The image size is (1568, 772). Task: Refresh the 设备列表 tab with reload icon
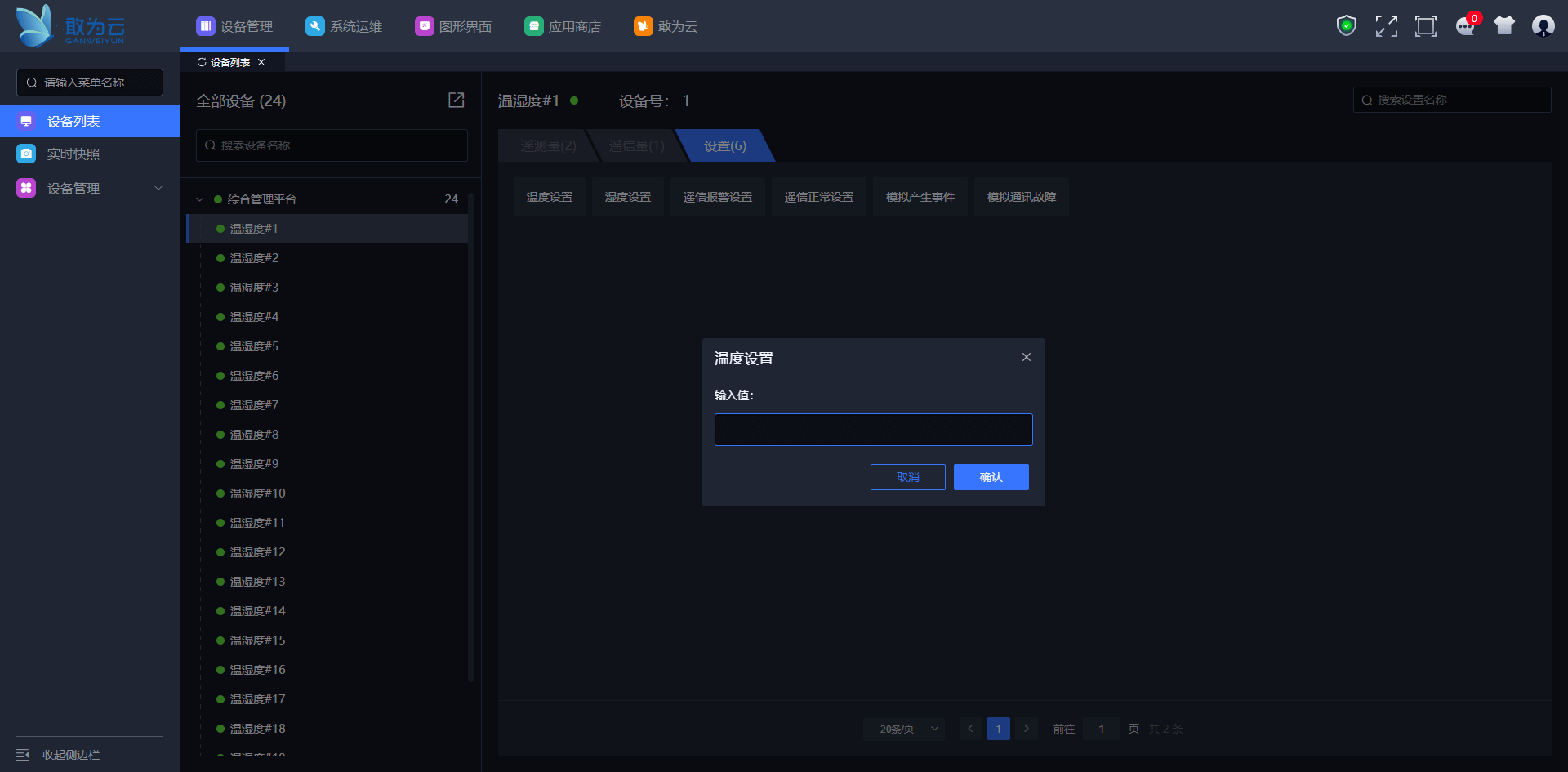click(201, 62)
